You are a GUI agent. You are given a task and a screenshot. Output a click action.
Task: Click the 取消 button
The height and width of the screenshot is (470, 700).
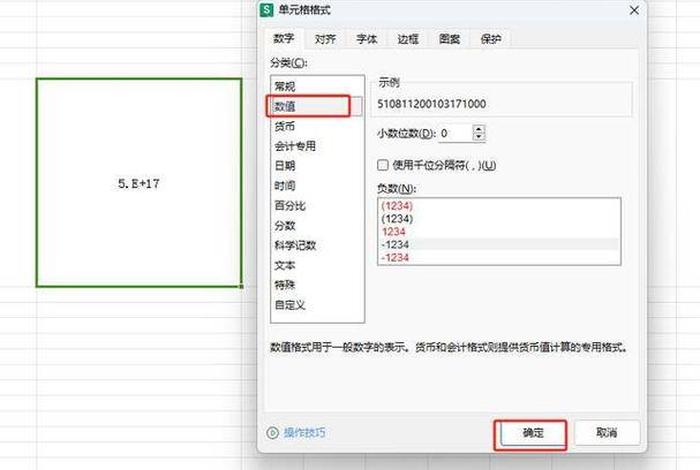[607, 433]
